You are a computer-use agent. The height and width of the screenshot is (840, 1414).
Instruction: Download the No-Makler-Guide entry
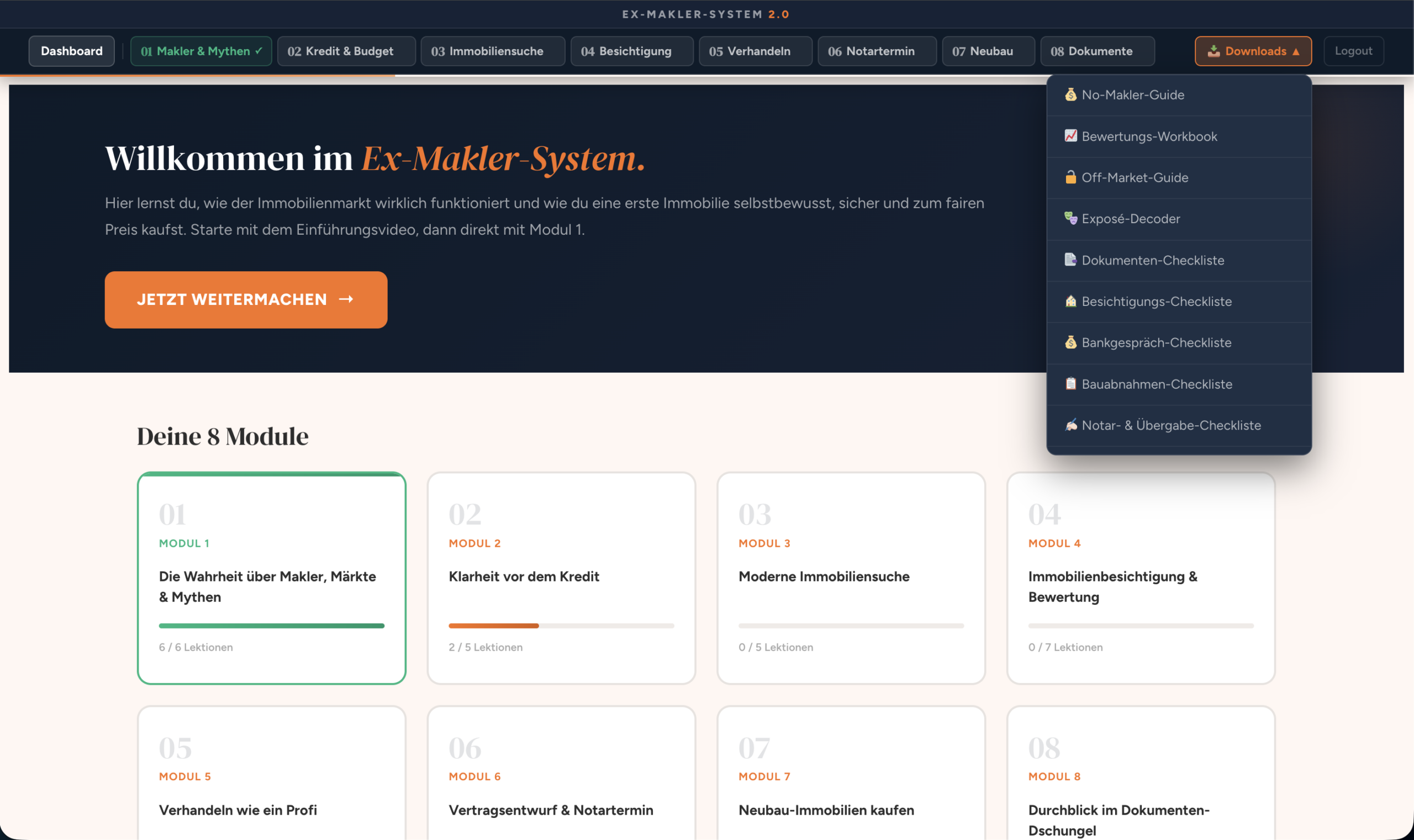click(1179, 95)
